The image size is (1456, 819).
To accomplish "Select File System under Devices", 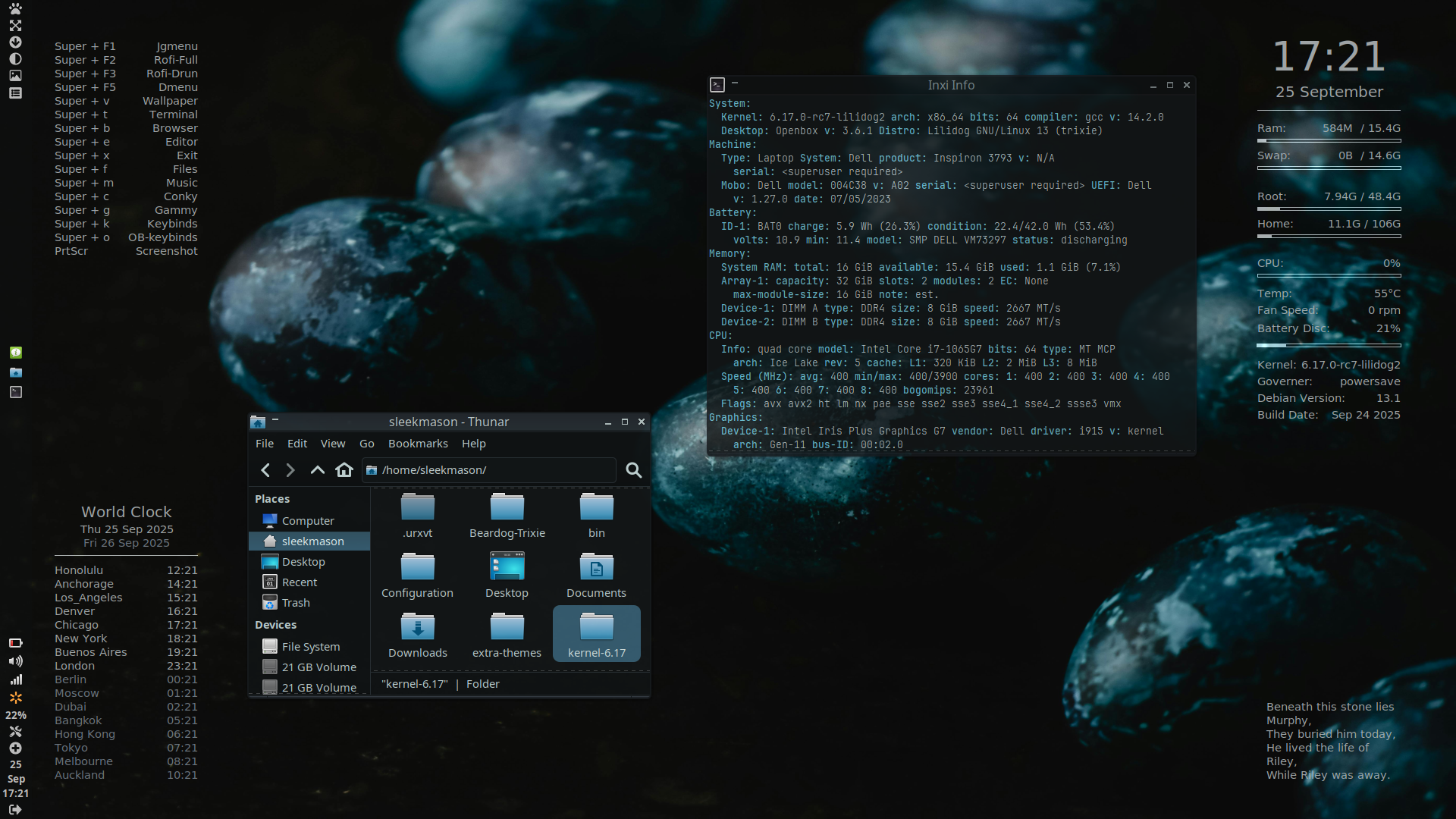I will tap(310, 647).
